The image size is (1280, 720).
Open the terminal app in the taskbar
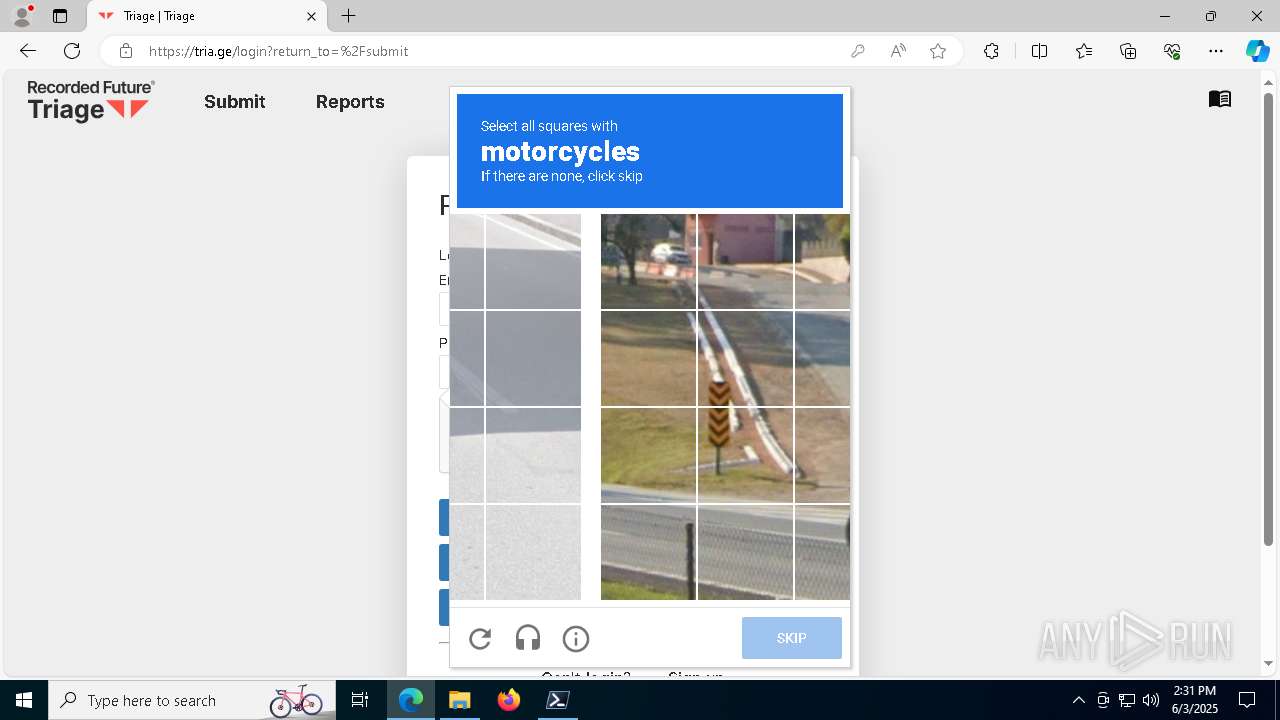tap(557, 700)
